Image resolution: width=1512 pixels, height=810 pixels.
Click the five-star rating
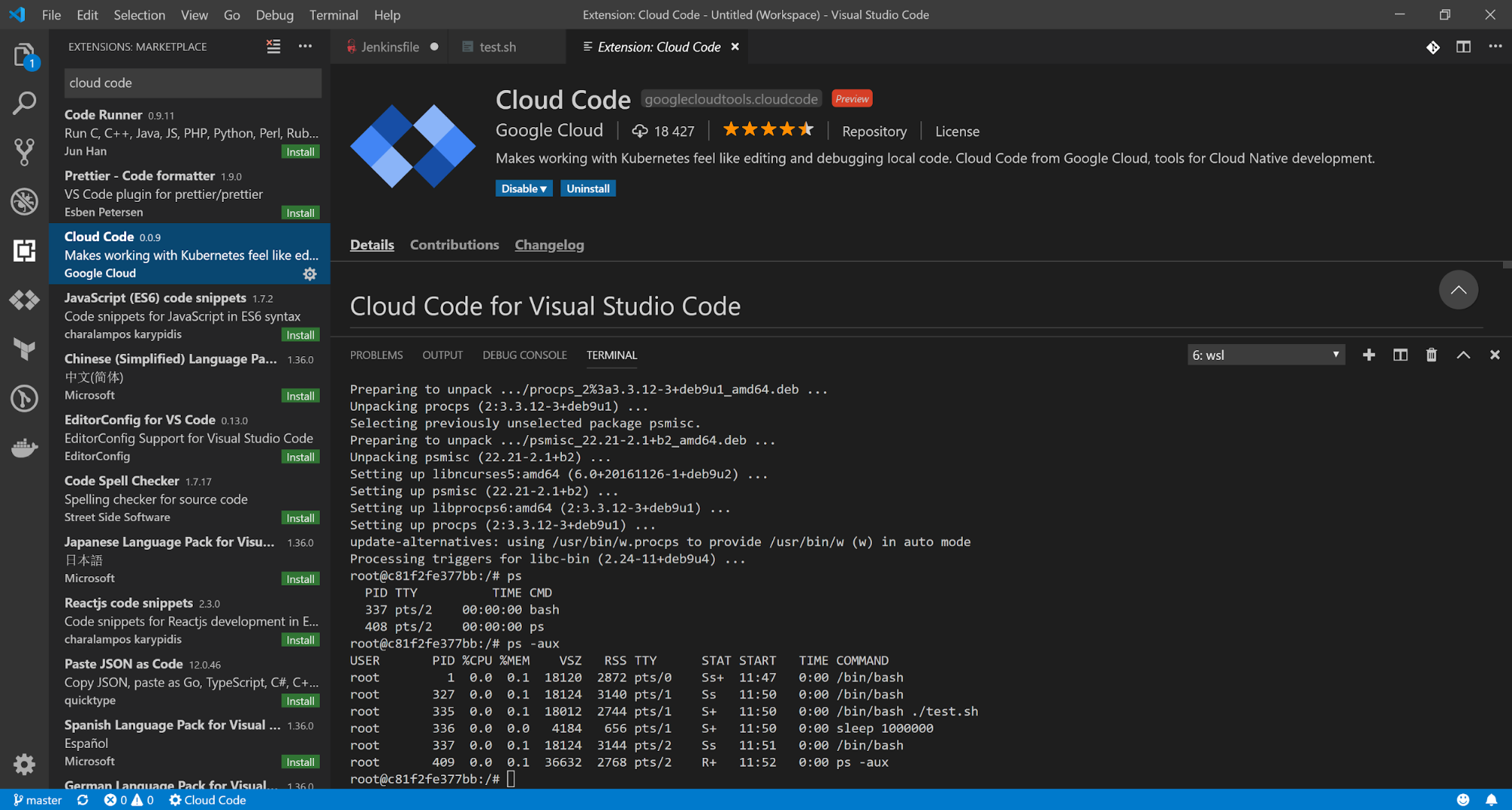pos(768,129)
